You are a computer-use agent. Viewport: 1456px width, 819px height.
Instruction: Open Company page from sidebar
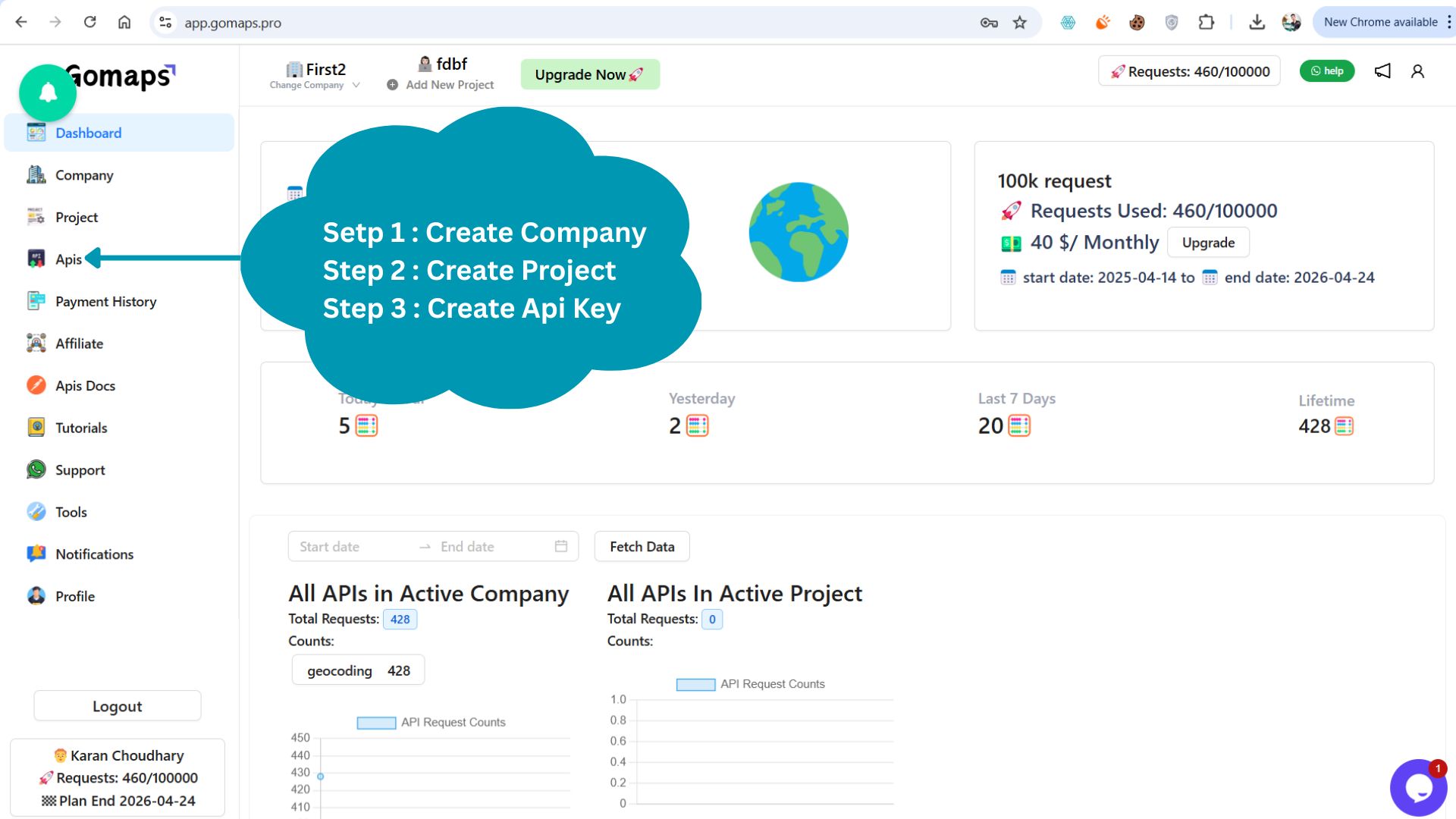point(119,175)
